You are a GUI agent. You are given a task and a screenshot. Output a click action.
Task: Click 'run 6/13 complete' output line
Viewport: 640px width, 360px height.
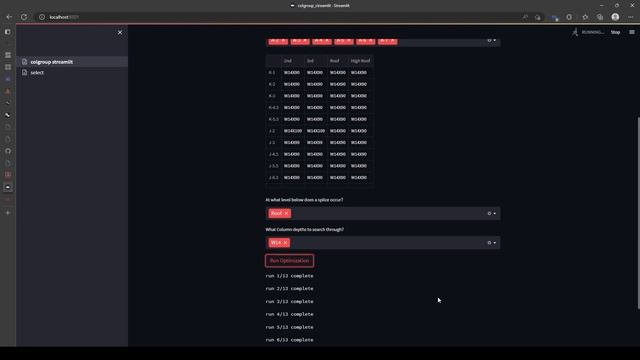pos(289,340)
